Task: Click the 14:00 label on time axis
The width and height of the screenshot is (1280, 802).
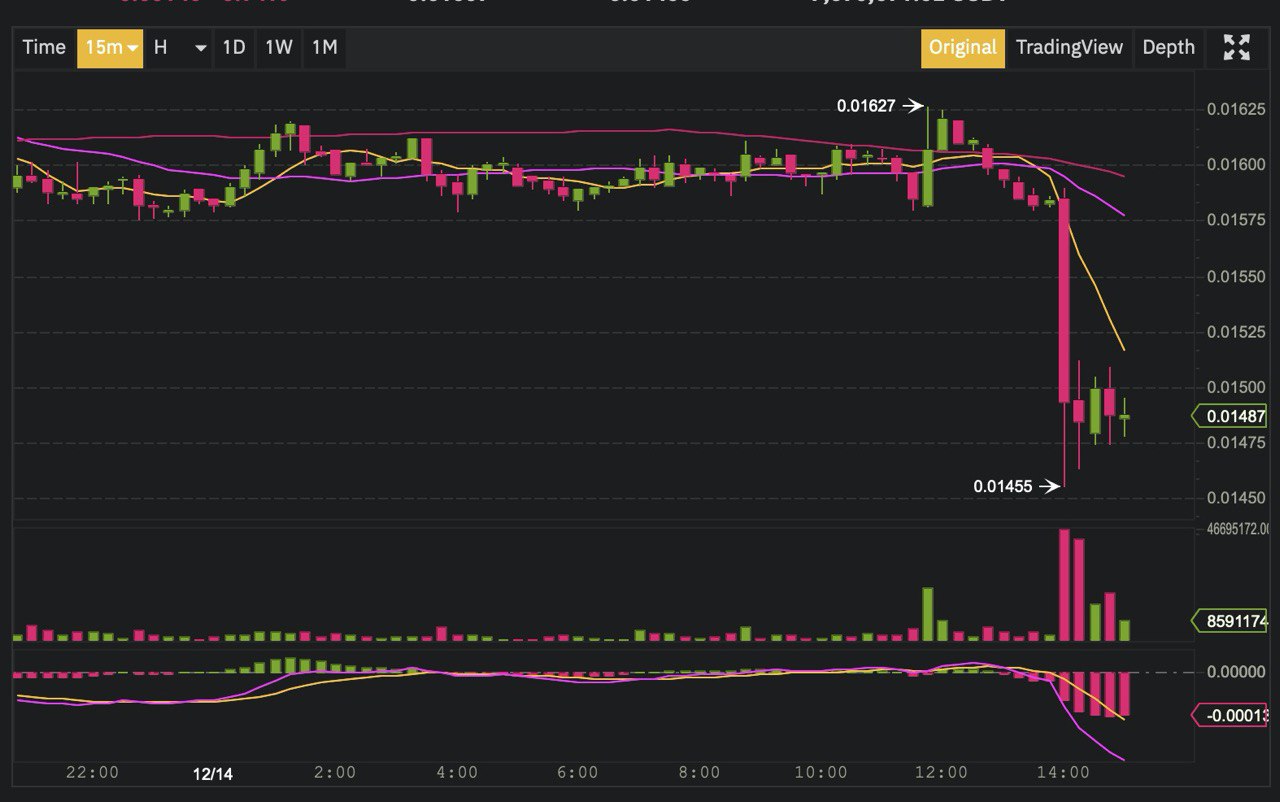Action: click(x=1063, y=772)
